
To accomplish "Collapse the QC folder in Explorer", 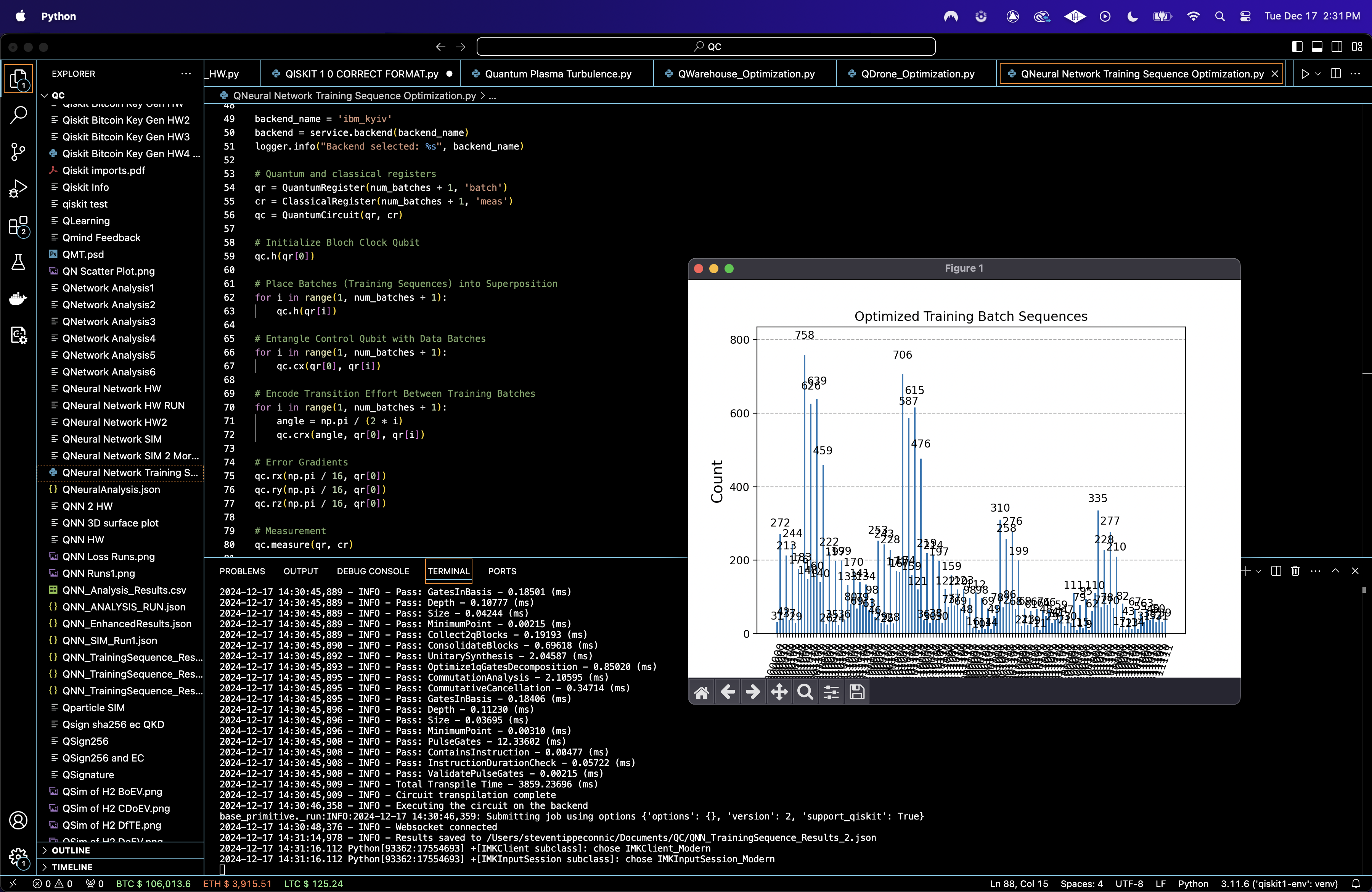I will click(x=45, y=95).
